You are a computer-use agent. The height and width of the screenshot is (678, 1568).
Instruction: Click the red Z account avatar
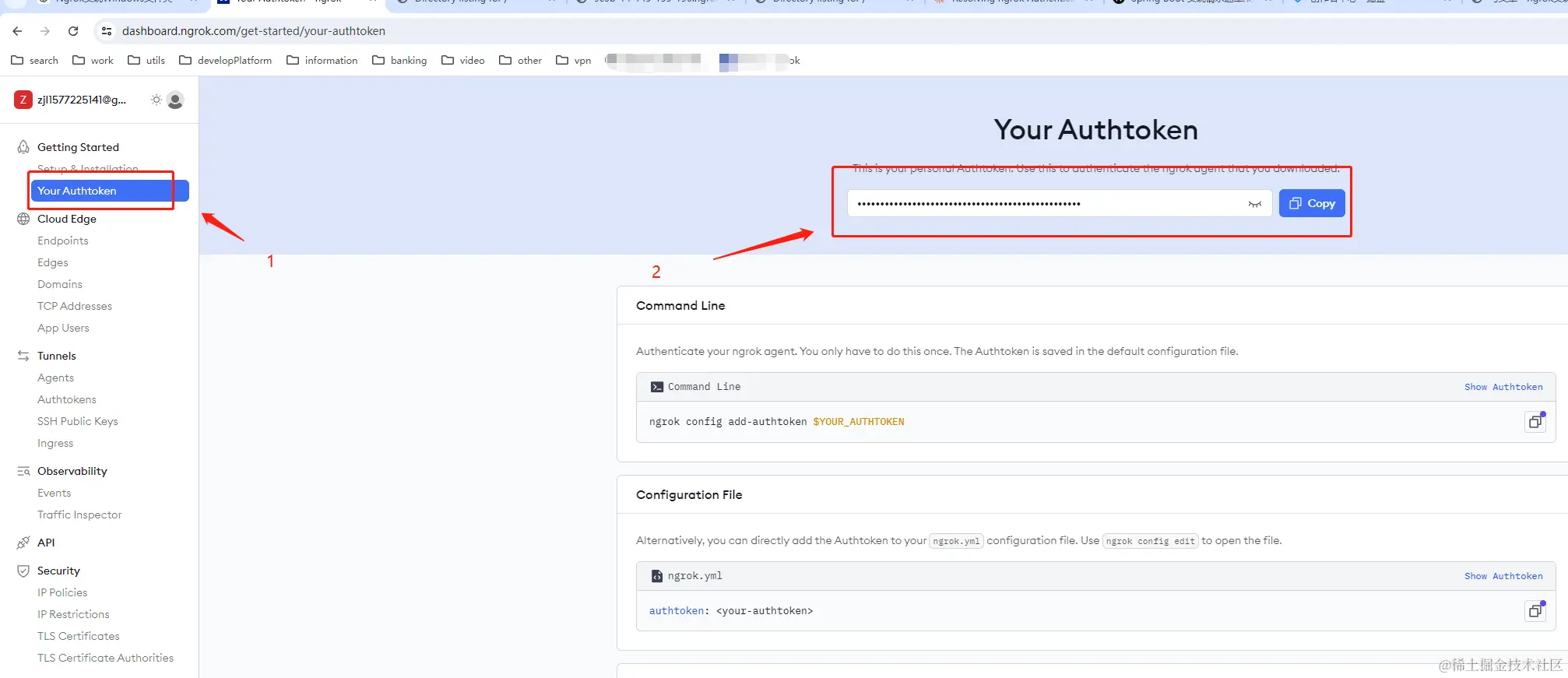click(x=23, y=100)
